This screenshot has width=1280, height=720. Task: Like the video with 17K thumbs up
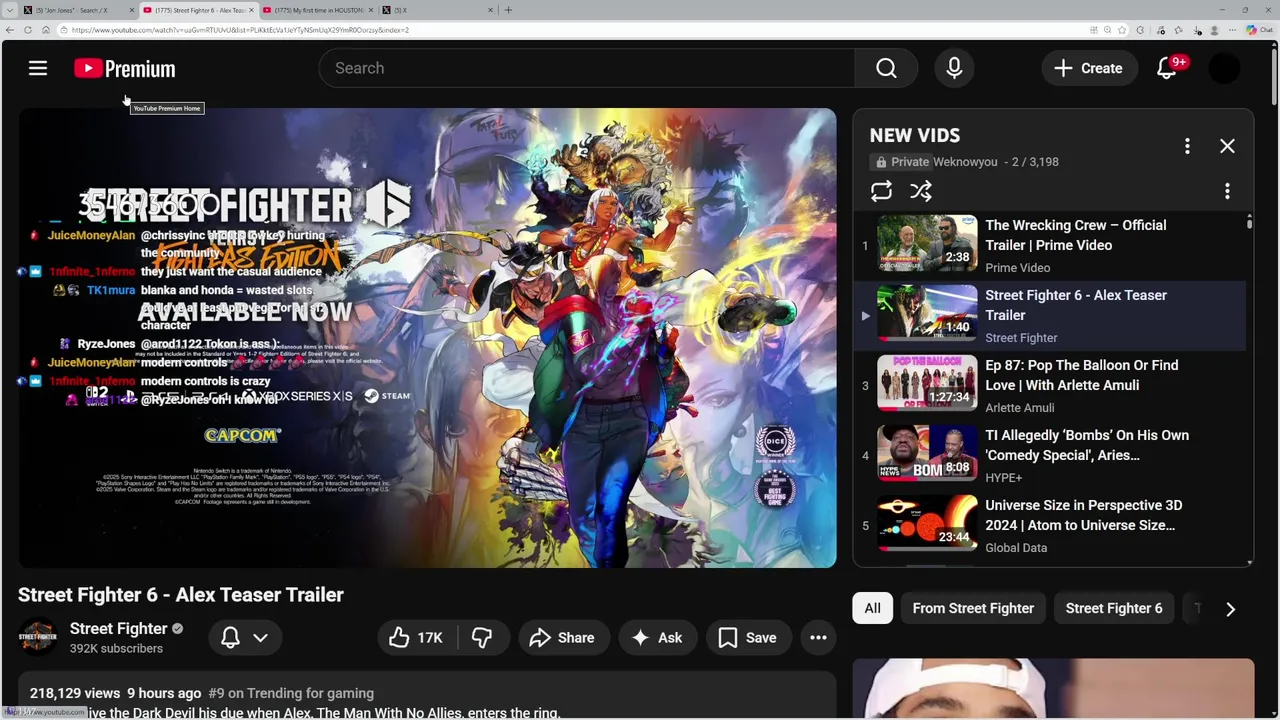(417, 637)
